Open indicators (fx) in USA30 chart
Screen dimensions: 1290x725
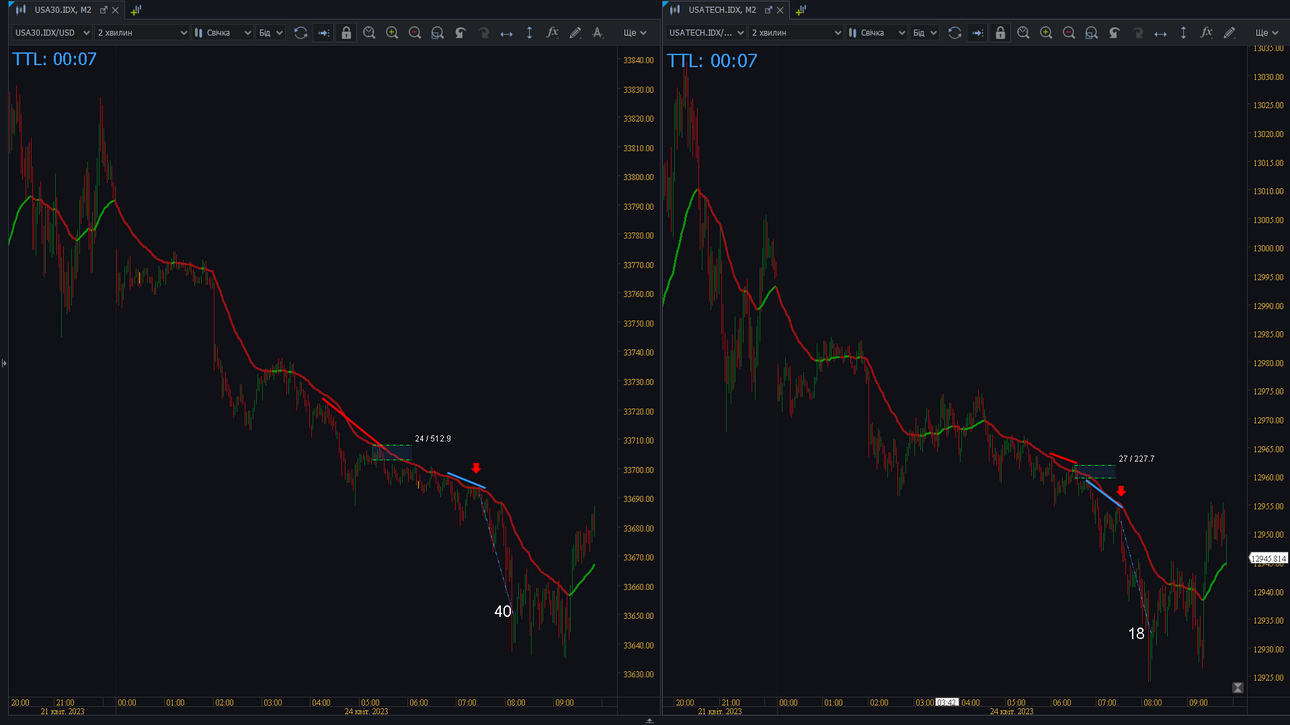point(552,33)
